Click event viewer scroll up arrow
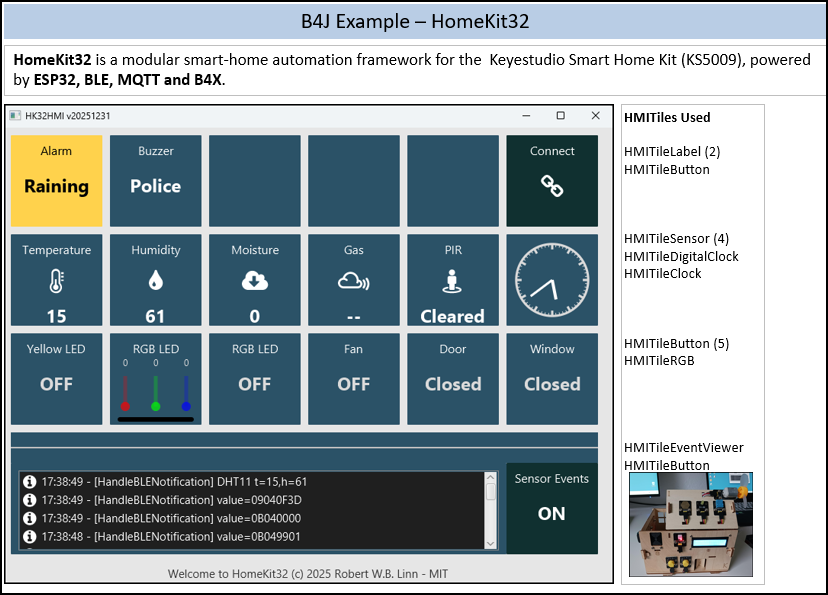Image resolution: width=828 pixels, height=595 pixels. click(491, 477)
